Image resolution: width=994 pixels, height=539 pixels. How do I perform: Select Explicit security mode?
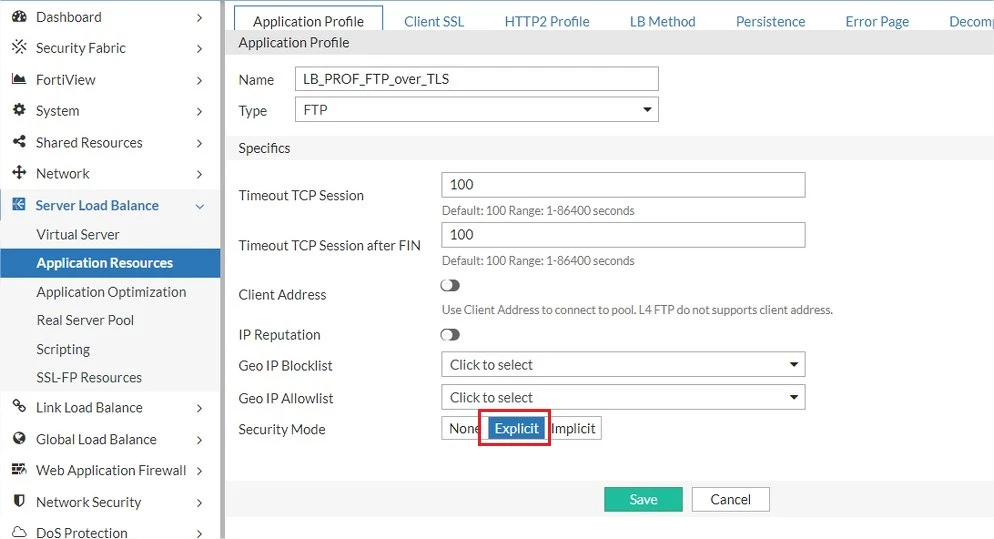tap(516, 429)
